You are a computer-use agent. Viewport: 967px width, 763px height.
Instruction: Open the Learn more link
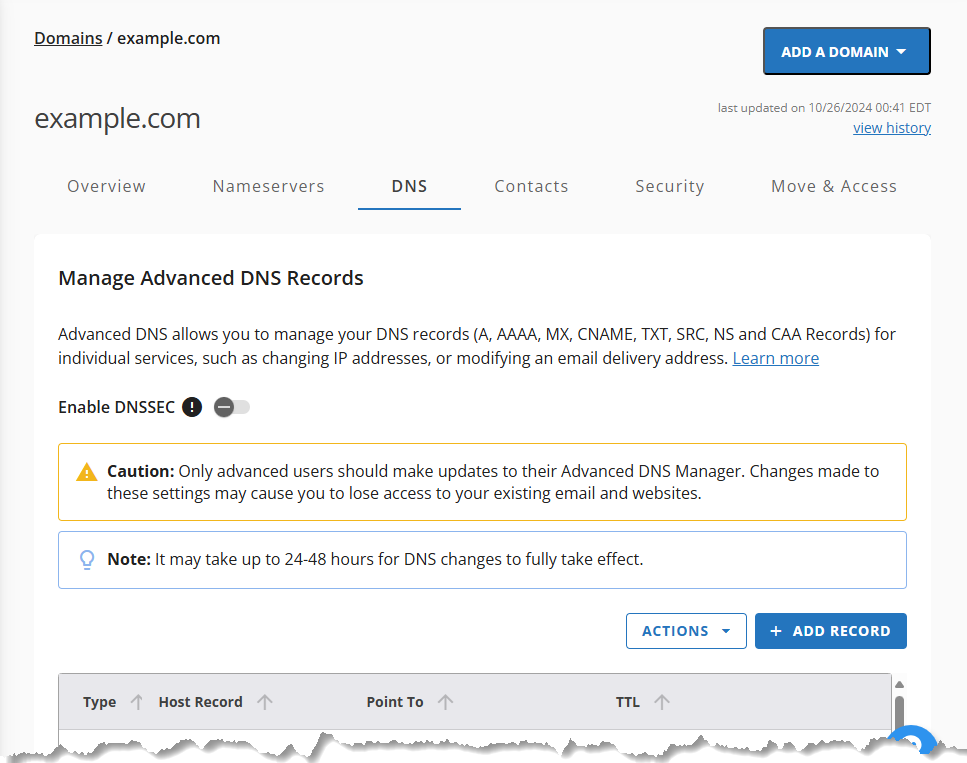(x=775, y=358)
